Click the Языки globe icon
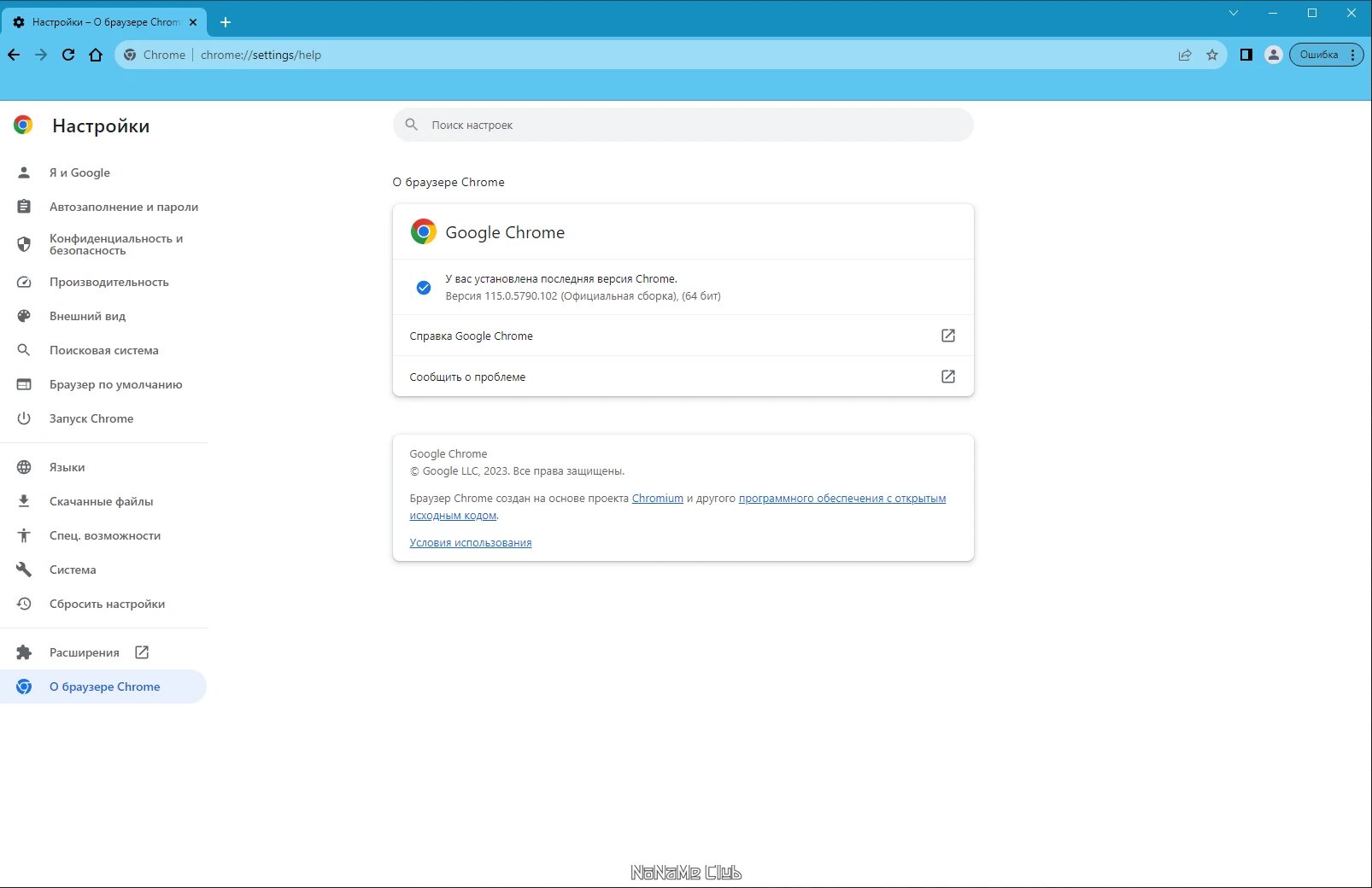The width and height of the screenshot is (1372, 888). coord(24,467)
